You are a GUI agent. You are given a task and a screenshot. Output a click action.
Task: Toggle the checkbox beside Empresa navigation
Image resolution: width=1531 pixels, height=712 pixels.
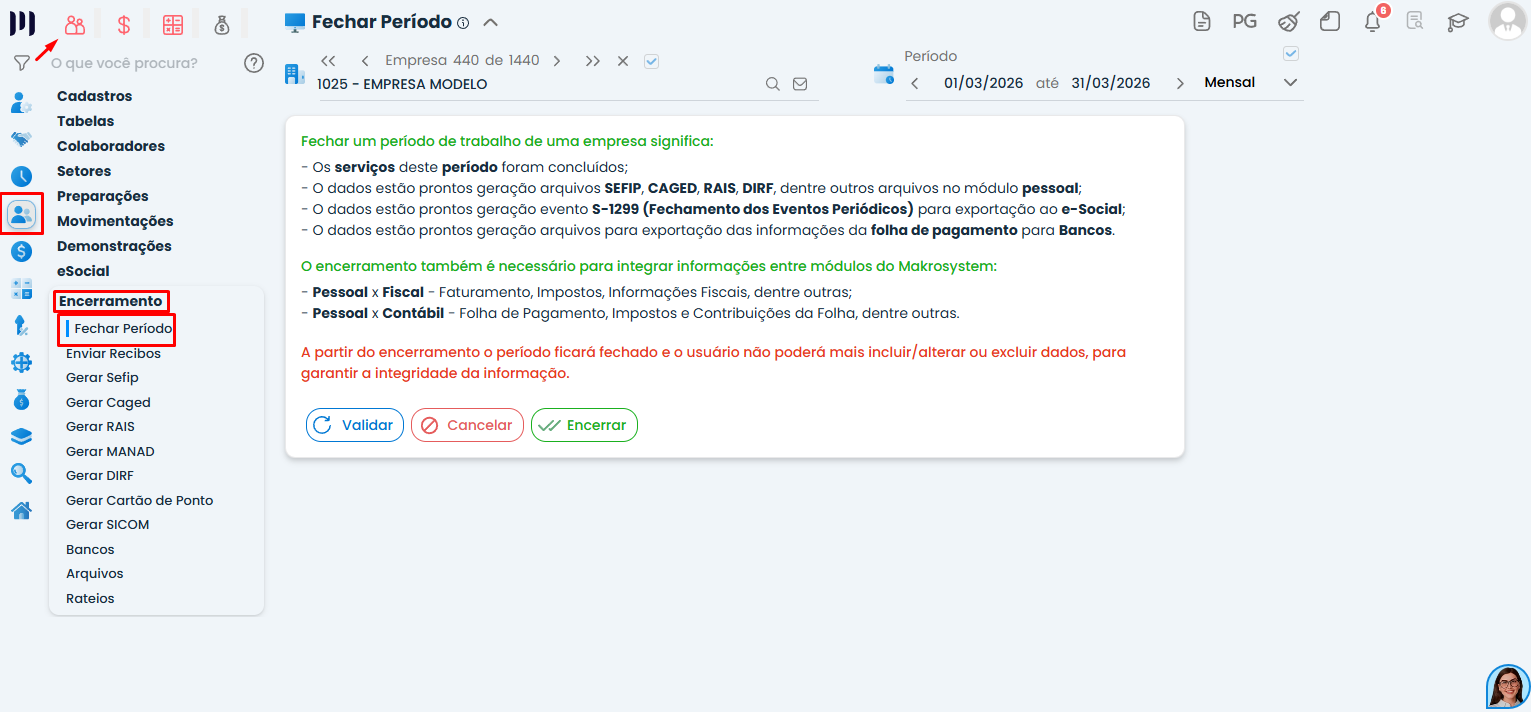[652, 61]
